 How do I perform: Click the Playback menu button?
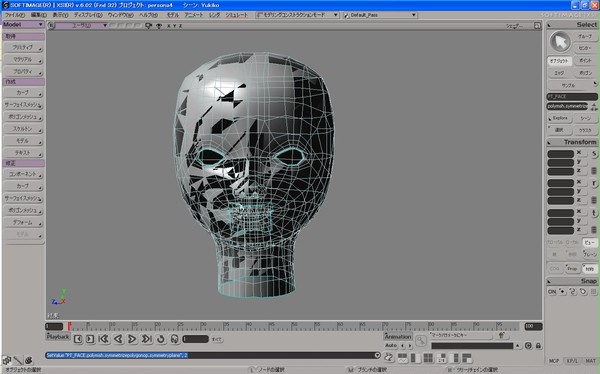click(58, 337)
